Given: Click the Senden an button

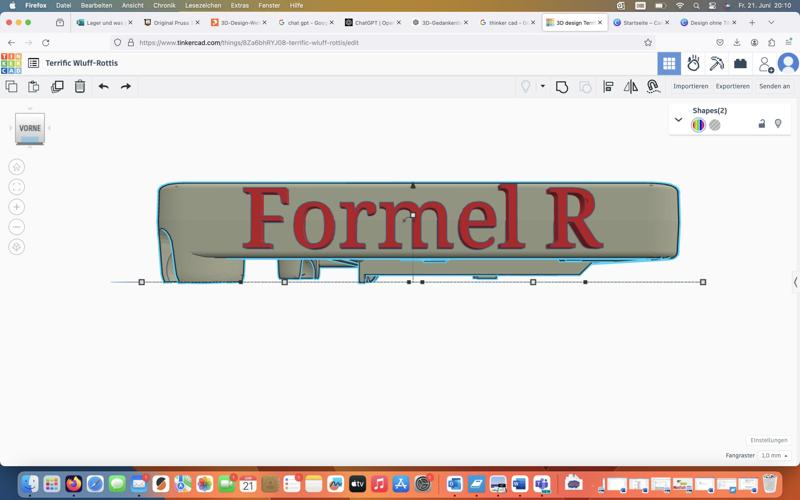Looking at the screenshot, I should tap(774, 86).
